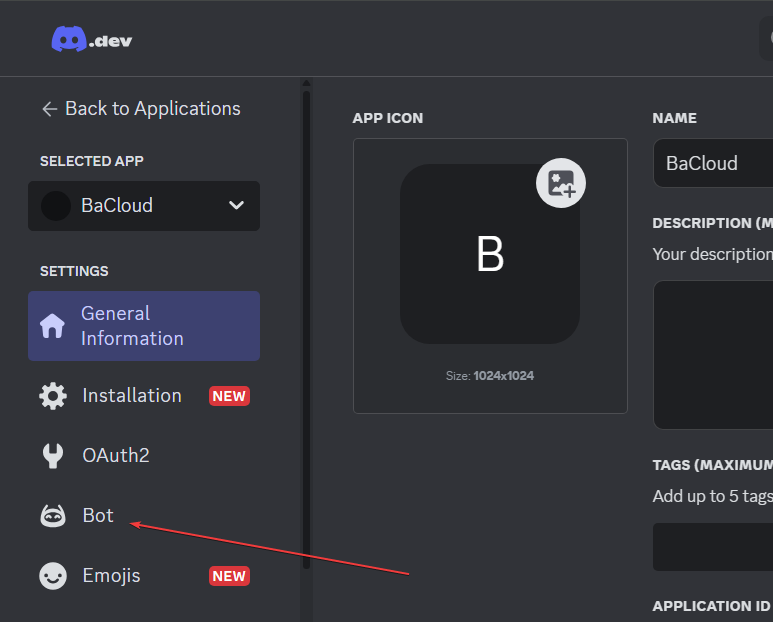Image resolution: width=773 pixels, height=622 pixels.
Task: Open the Bot settings page
Action: 144,516
